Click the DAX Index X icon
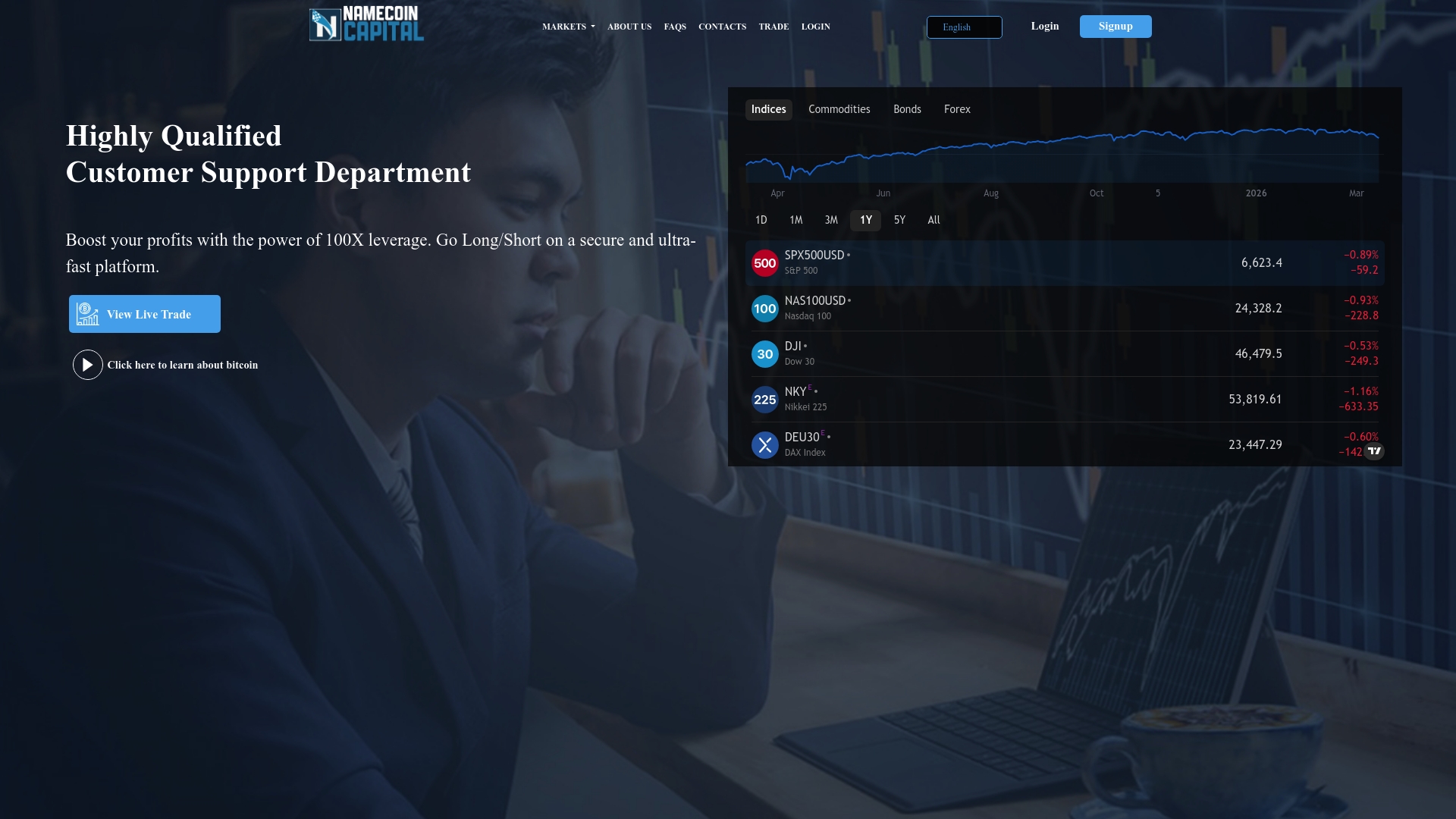Screen dimensions: 1456x819 coord(764,444)
